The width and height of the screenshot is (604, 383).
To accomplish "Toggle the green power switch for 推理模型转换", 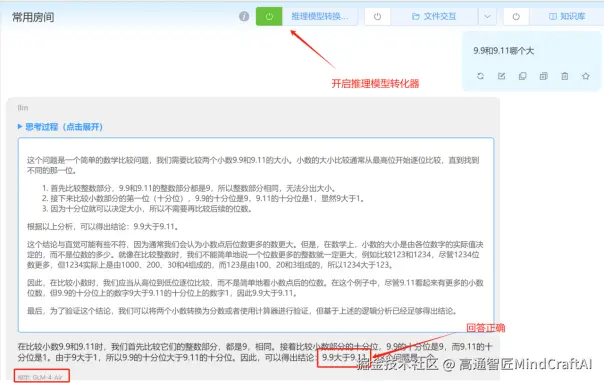I will (269, 17).
